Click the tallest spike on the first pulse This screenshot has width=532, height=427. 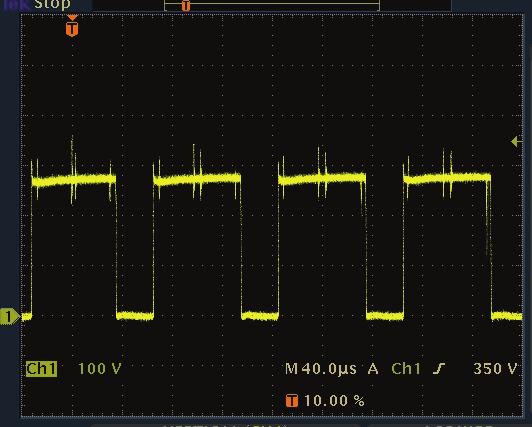click(x=72, y=170)
